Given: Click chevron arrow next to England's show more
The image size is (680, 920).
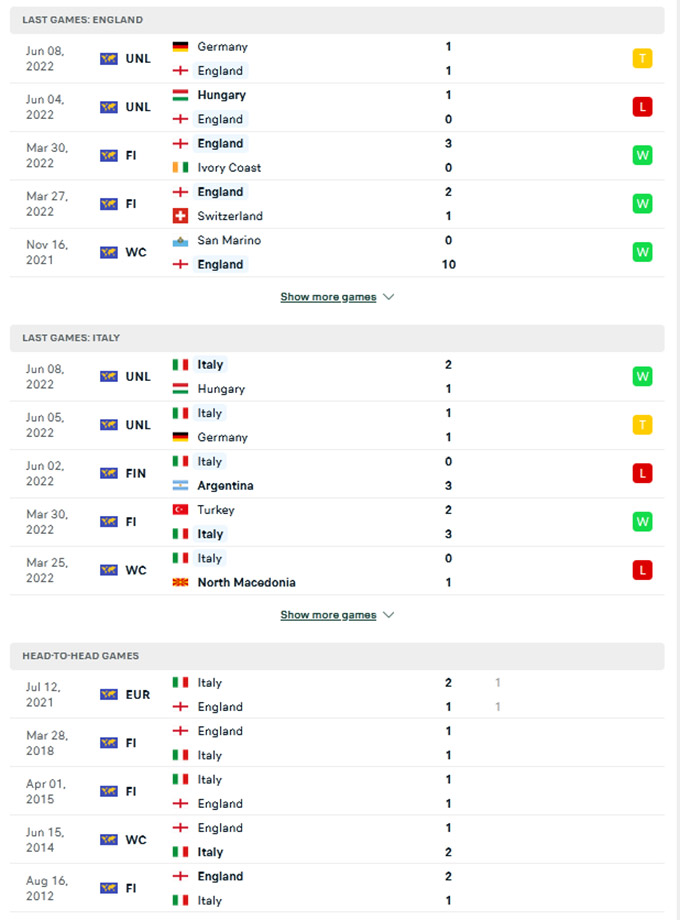Looking at the screenshot, I should coord(389,297).
